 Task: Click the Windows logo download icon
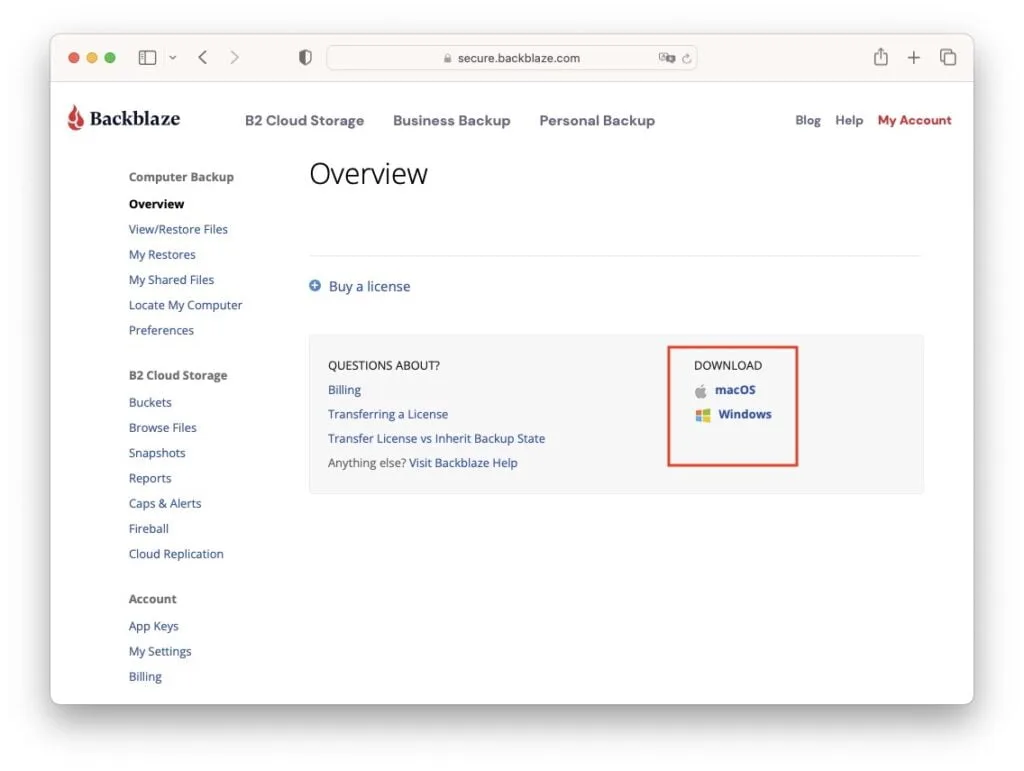(701, 414)
